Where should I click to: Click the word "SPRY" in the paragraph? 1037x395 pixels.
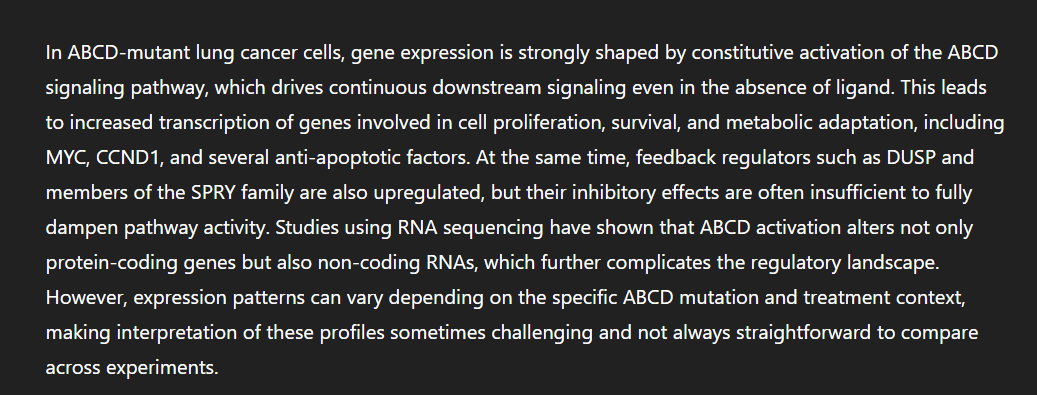(213, 193)
